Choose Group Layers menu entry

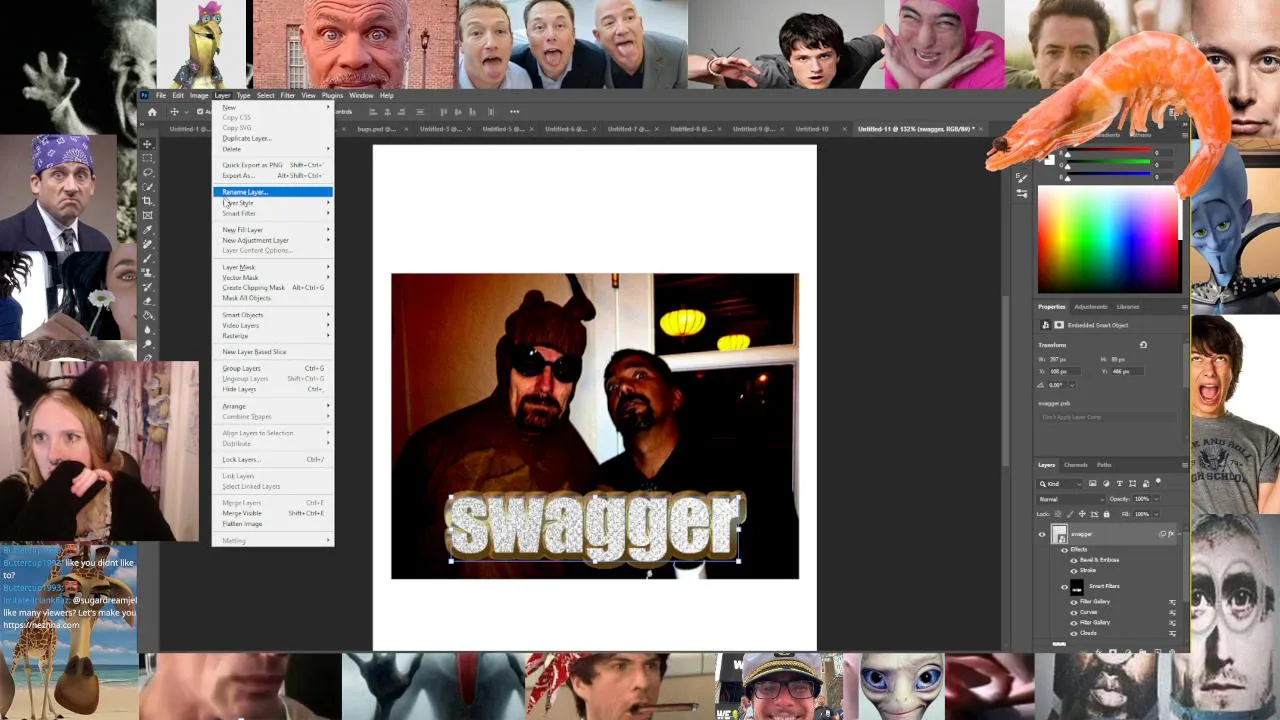click(x=272, y=368)
